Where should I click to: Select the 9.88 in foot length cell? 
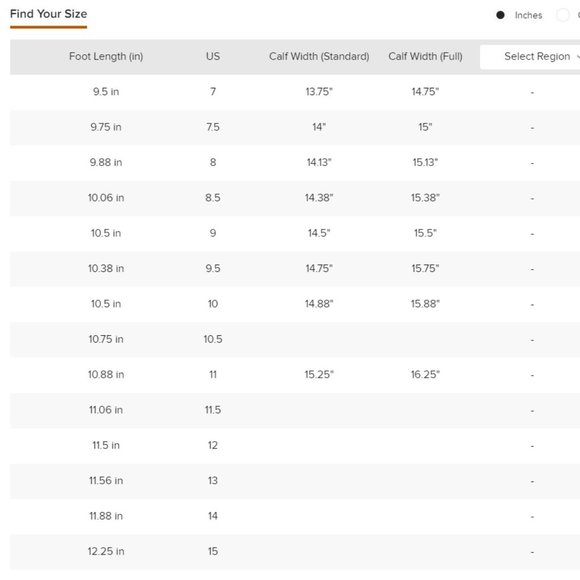106,162
